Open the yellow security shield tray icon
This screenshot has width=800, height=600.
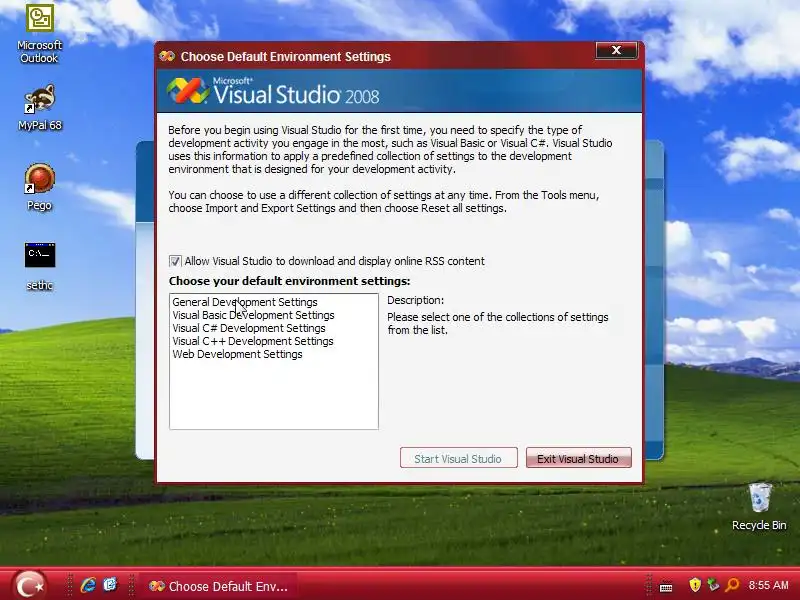pyautogui.click(x=694, y=585)
